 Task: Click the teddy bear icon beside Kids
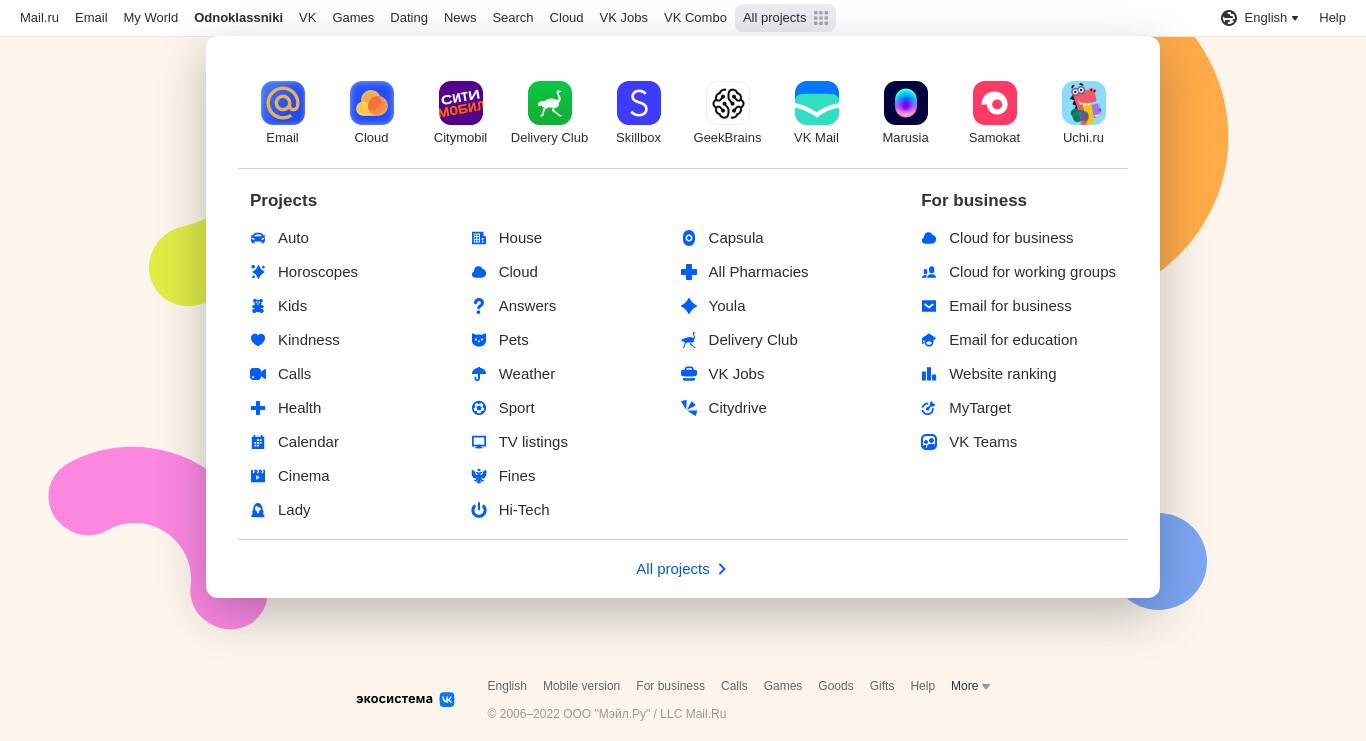258,306
